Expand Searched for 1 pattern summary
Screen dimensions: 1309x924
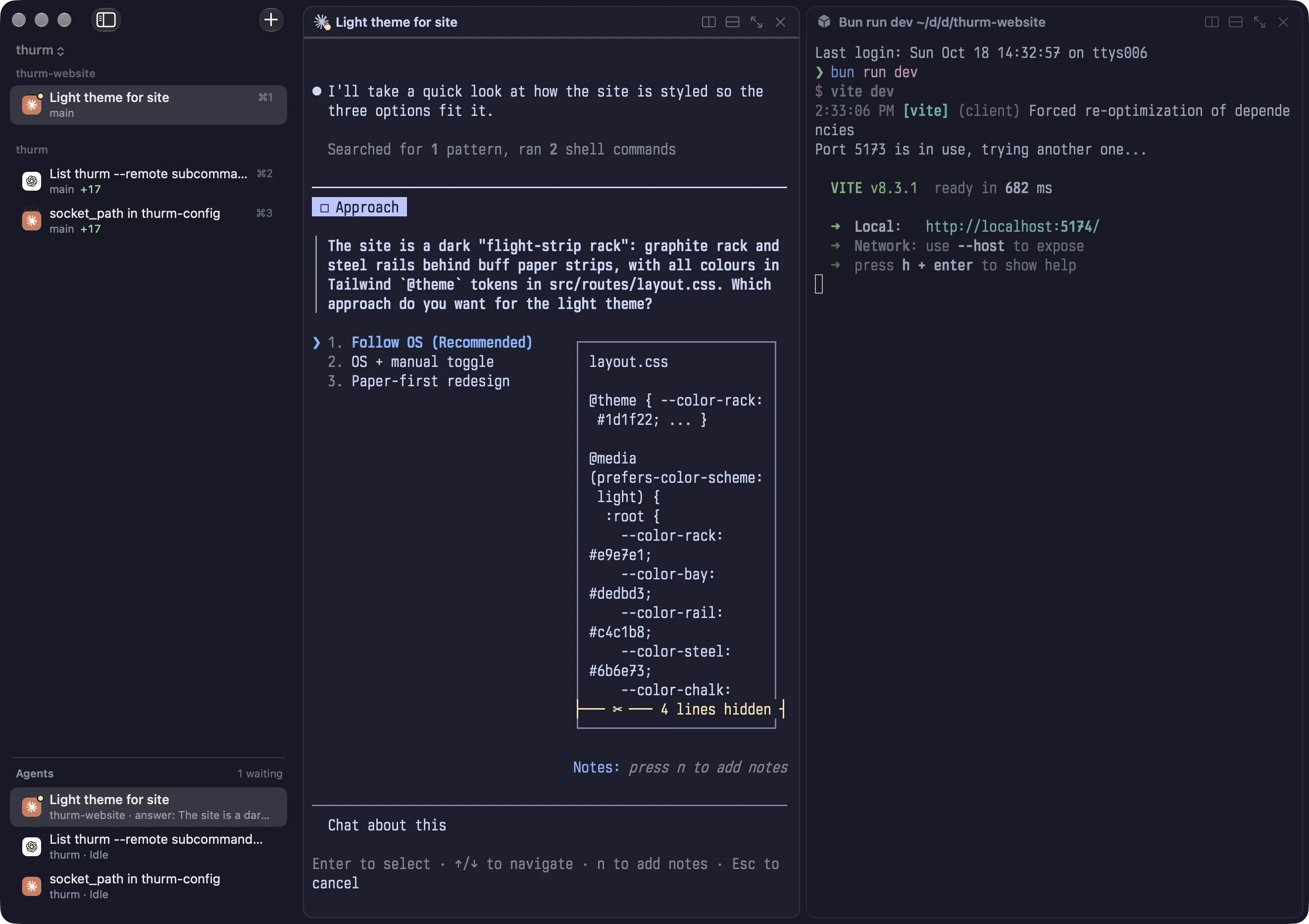[x=502, y=150]
